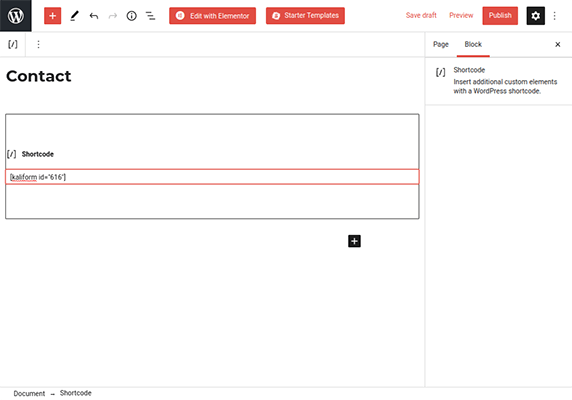Undo the last change
This screenshot has height=400, width=572.
point(94,16)
